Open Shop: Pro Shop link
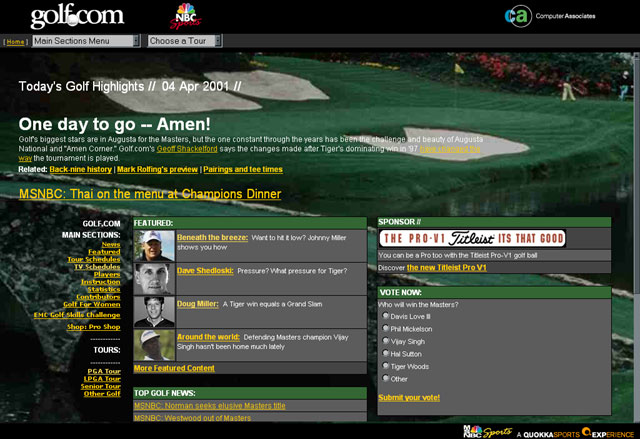This screenshot has width=640, height=439. (93, 326)
